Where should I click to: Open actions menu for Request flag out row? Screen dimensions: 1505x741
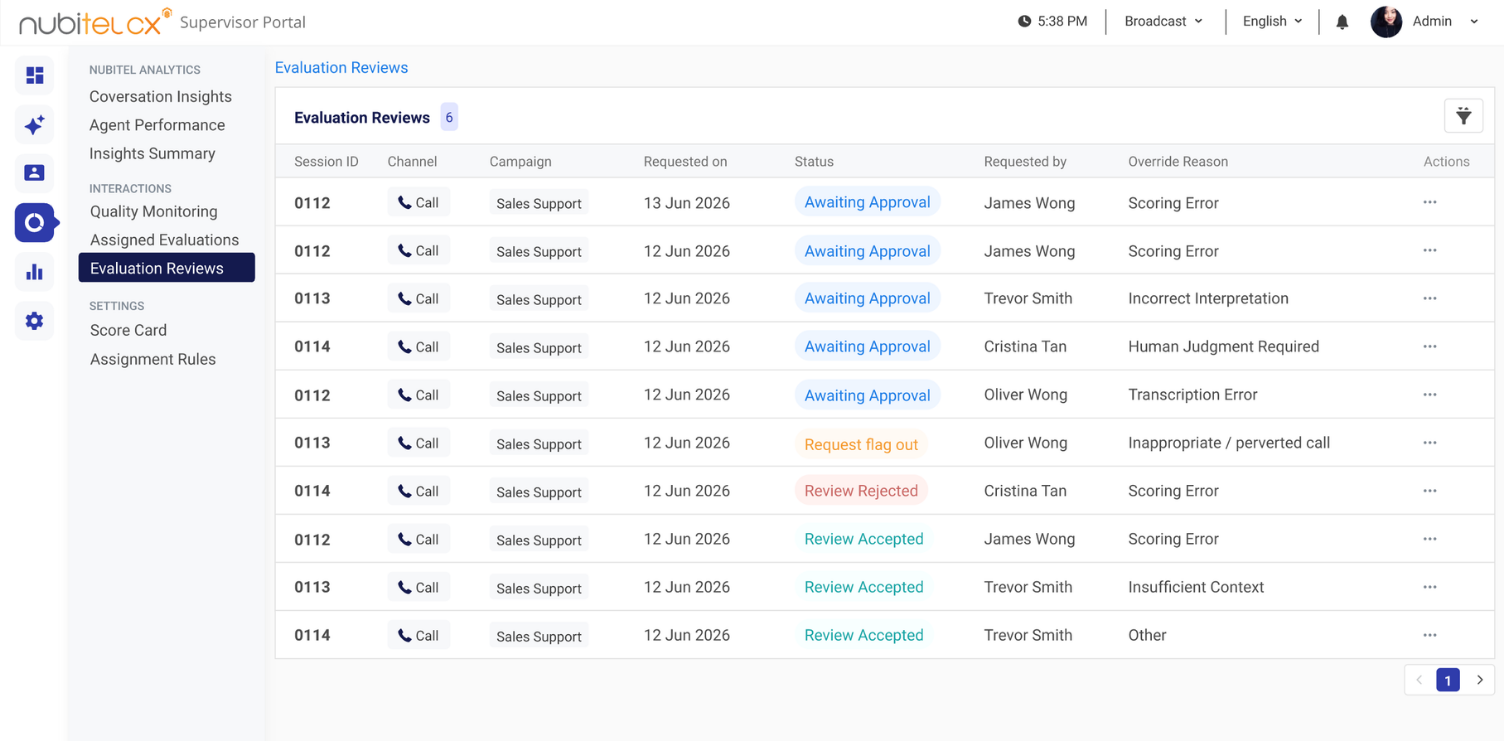point(1430,442)
